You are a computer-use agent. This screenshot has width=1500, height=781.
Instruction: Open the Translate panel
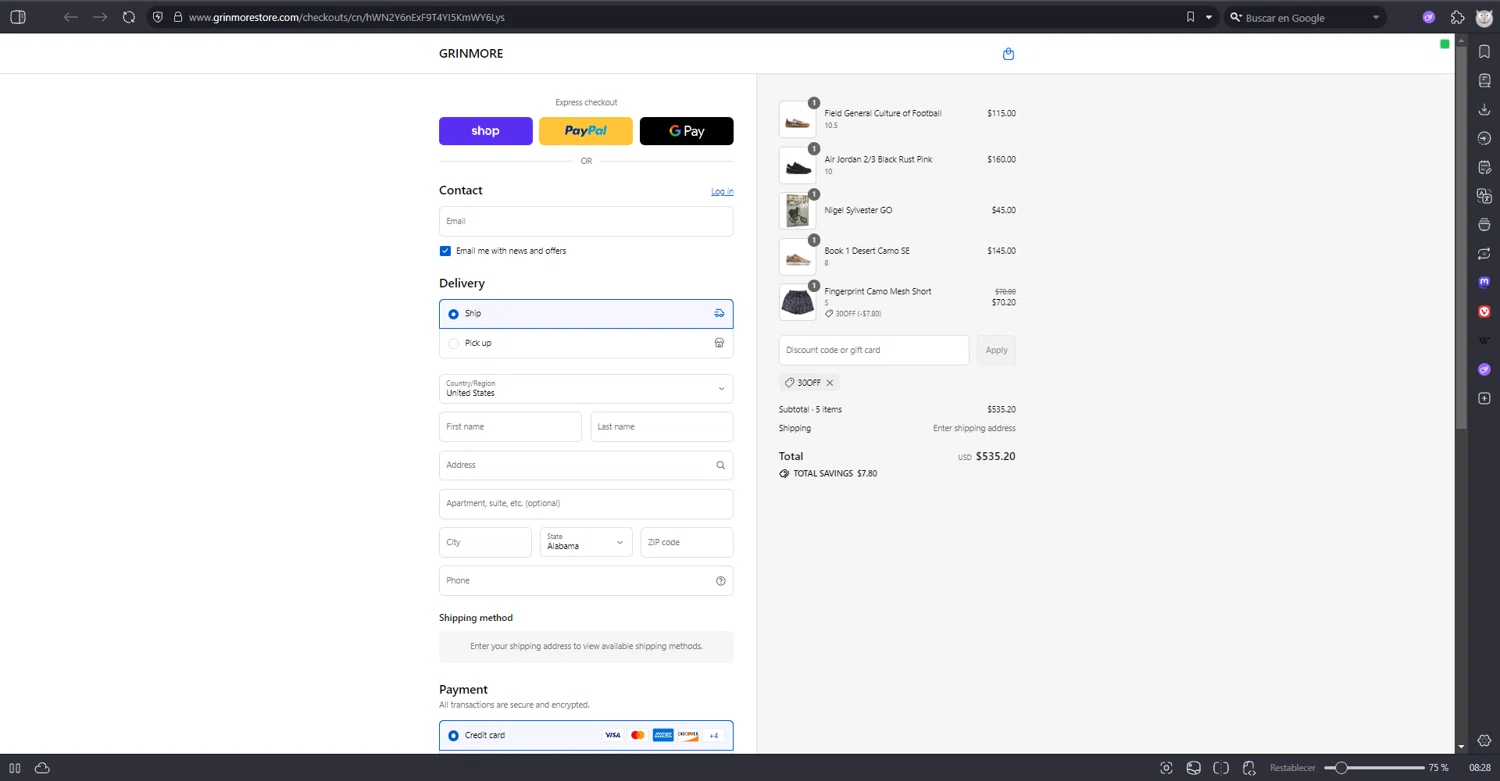[x=1484, y=197]
